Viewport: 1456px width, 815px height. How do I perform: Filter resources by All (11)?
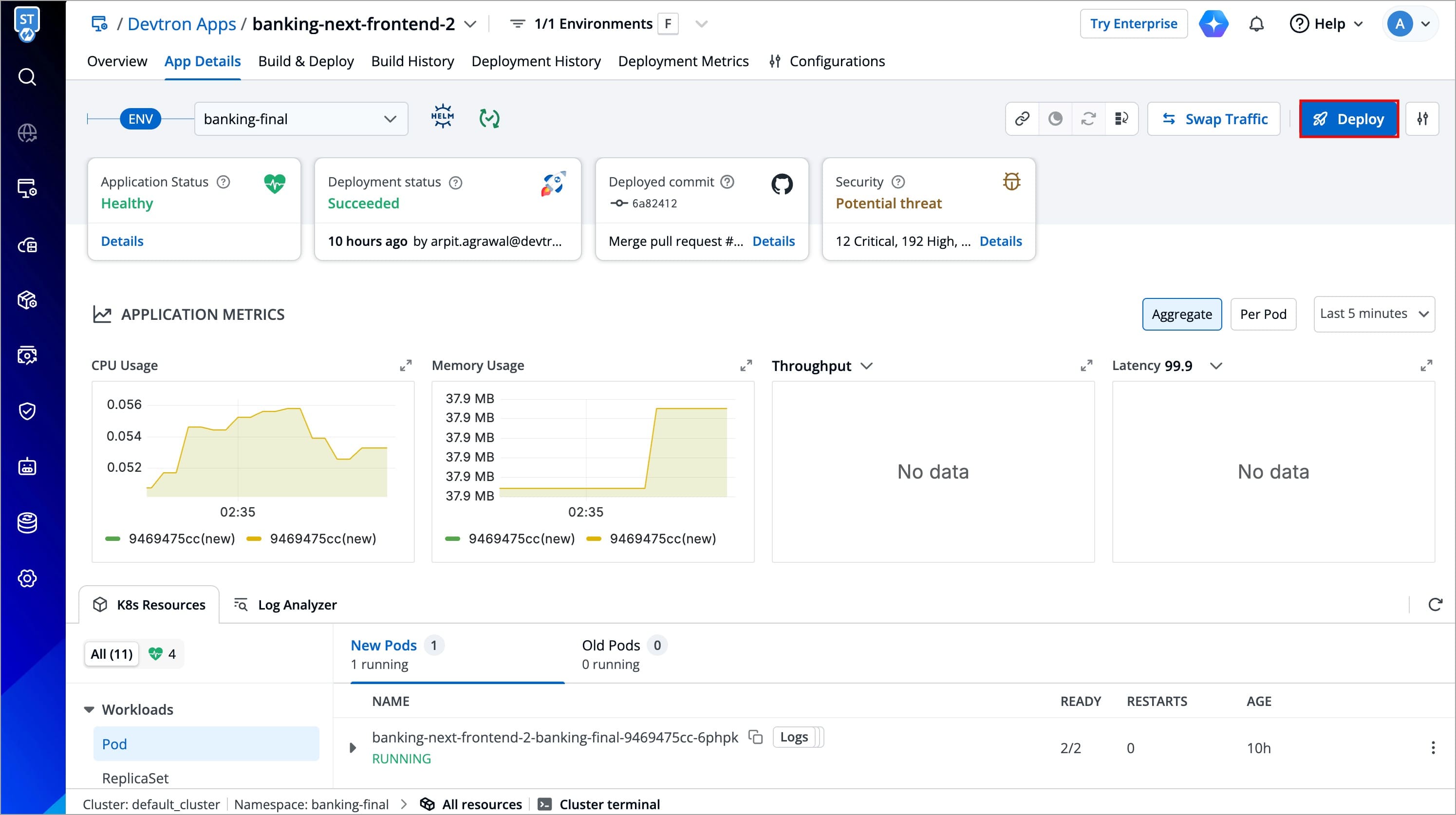click(112, 654)
